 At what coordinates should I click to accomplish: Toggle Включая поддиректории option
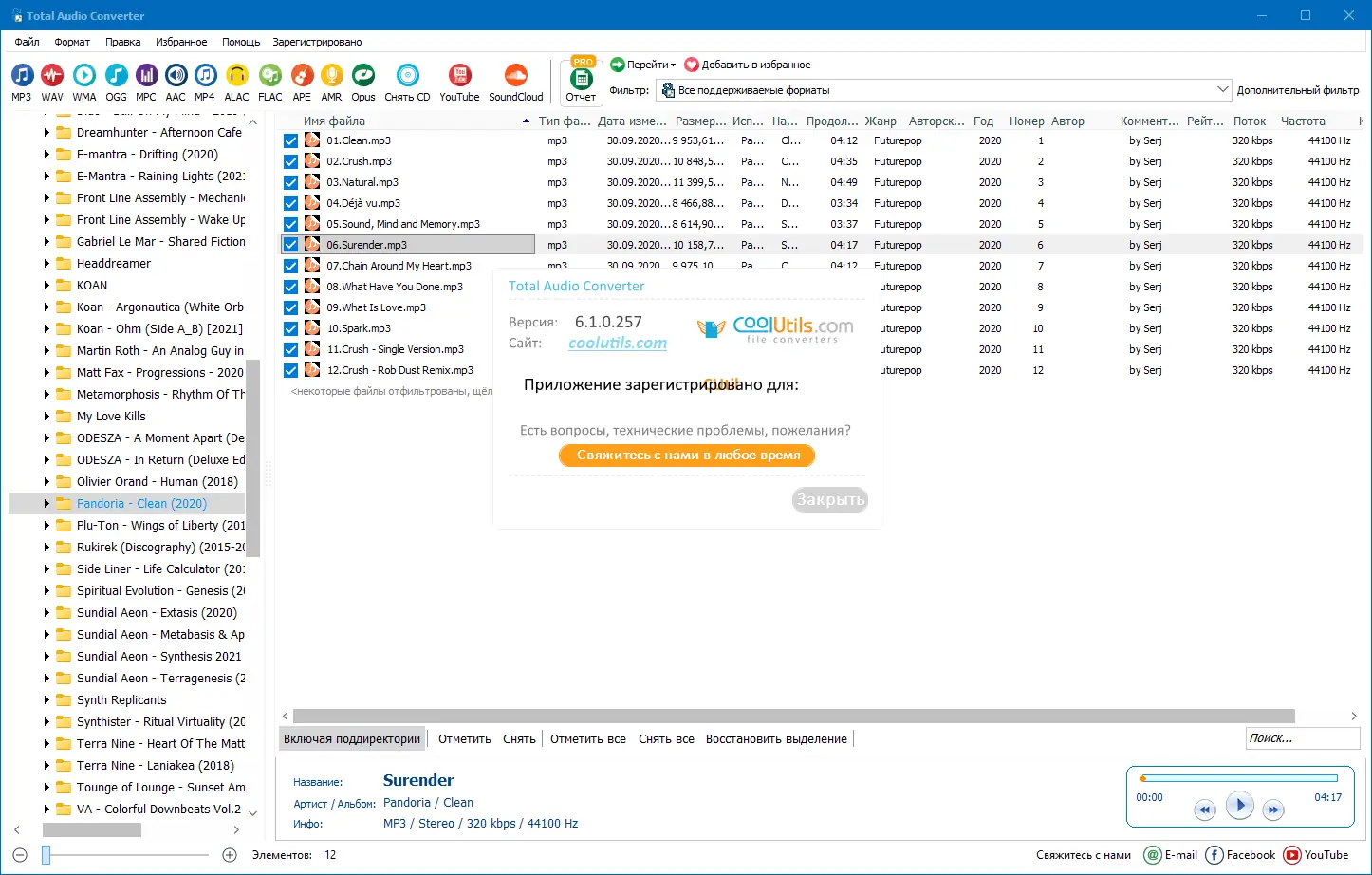pyautogui.click(x=352, y=739)
